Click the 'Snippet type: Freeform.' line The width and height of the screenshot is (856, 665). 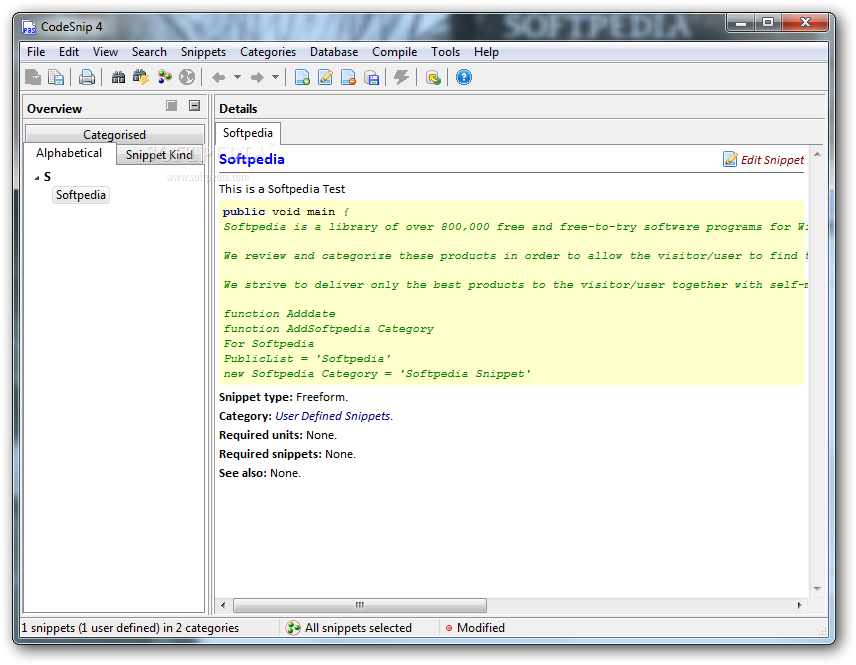point(283,397)
